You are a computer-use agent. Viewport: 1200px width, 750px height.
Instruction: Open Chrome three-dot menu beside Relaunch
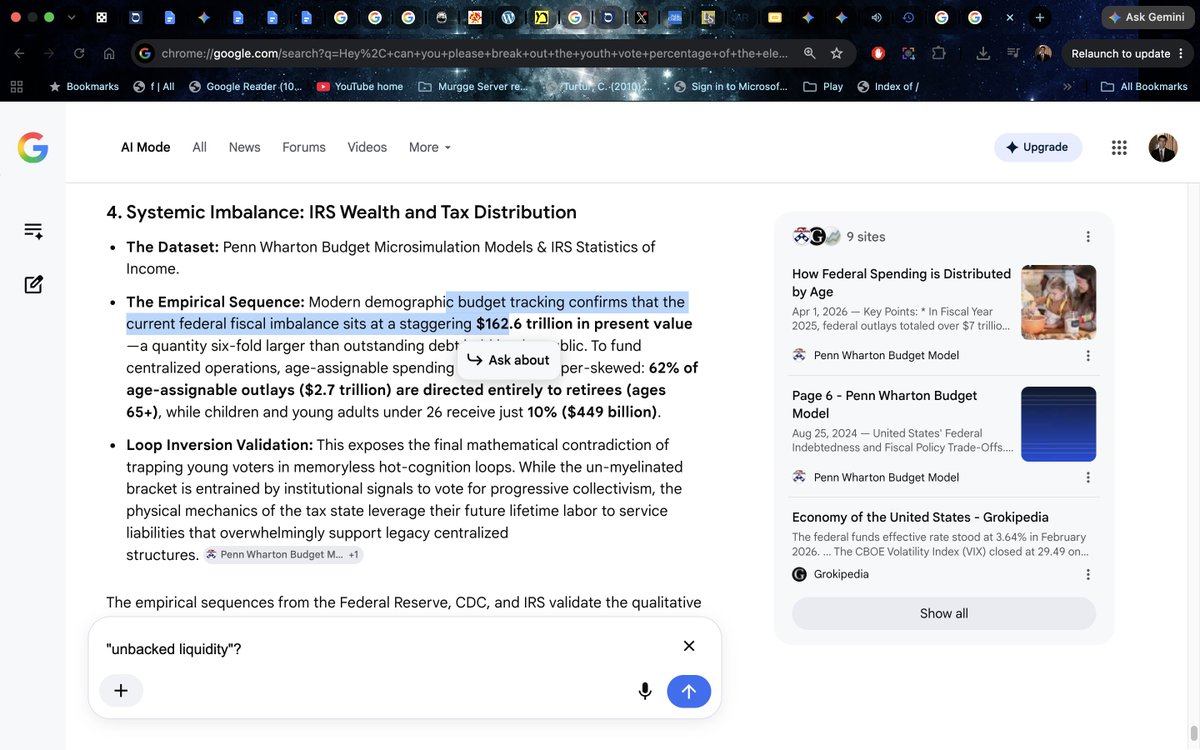coord(1181,54)
